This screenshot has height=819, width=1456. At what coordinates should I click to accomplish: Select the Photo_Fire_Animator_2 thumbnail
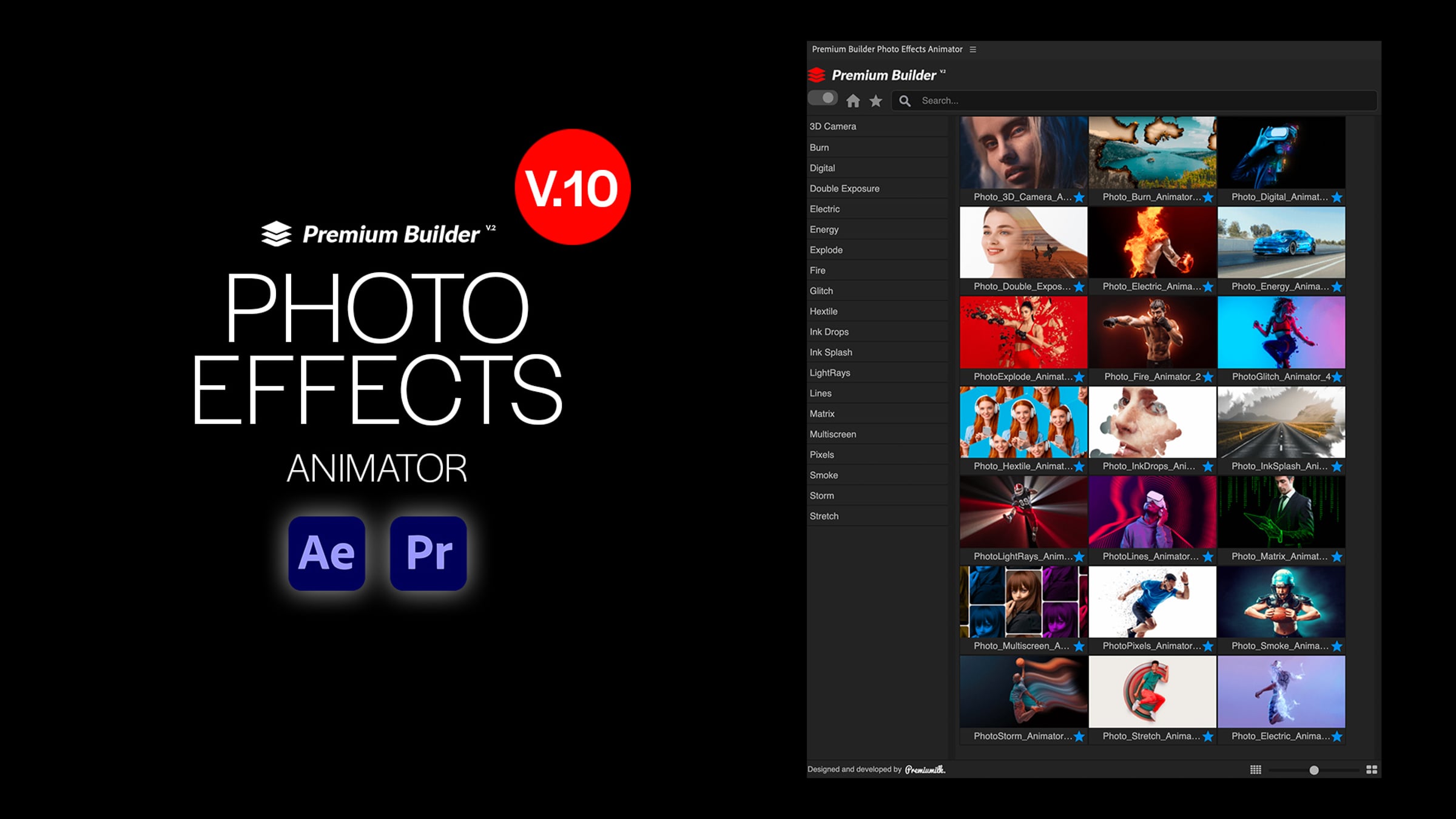1152,332
